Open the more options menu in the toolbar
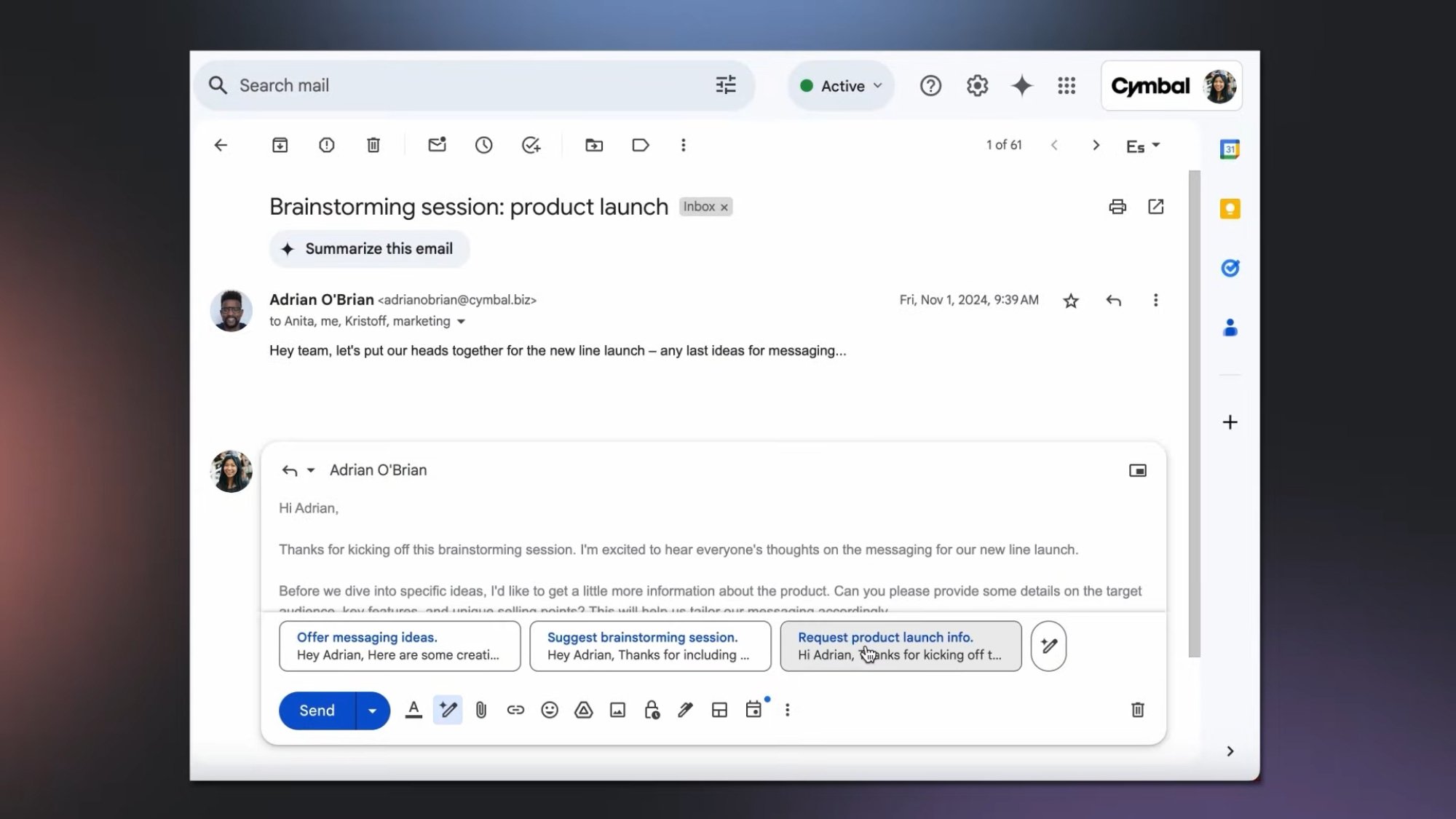 683,145
